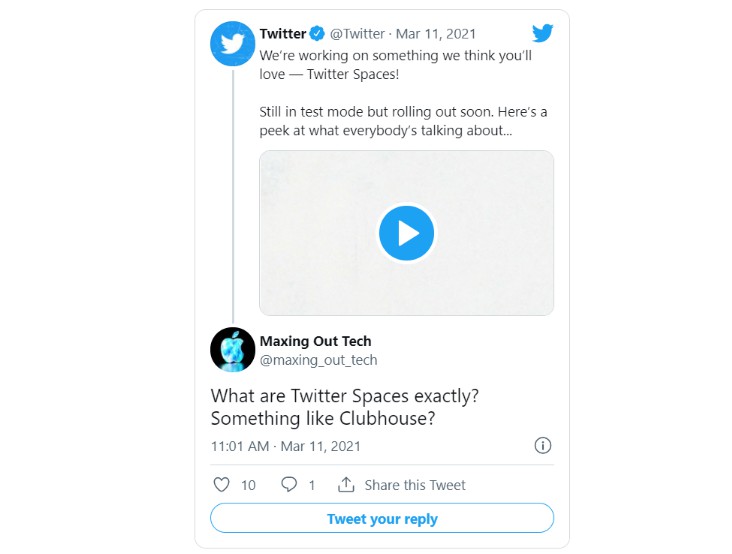This screenshot has width=732, height=554.
Task: Click the share arrow icon
Action: pyautogui.click(x=346, y=485)
